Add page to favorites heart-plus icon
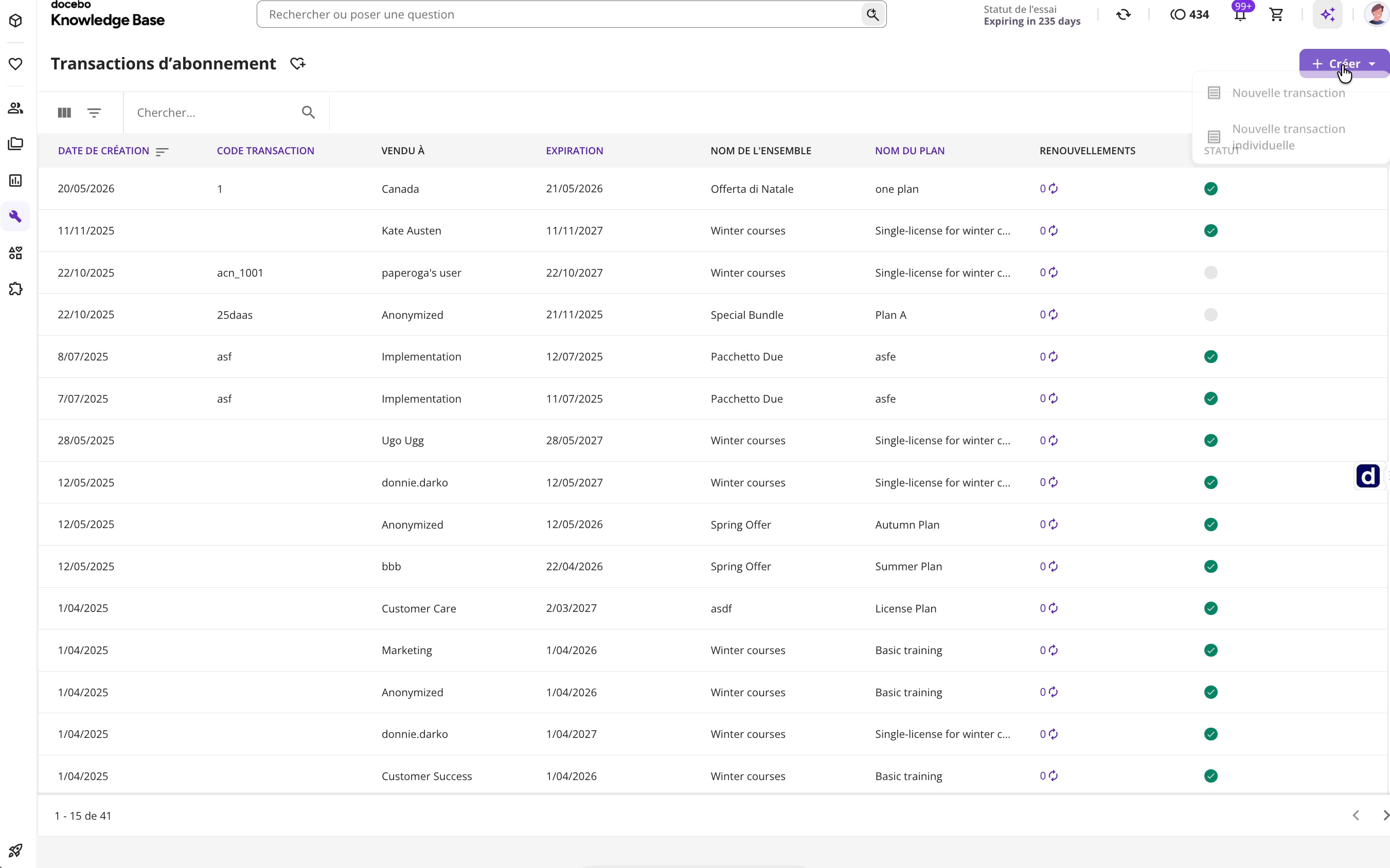This screenshot has width=1390, height=868. click(297, 64)
